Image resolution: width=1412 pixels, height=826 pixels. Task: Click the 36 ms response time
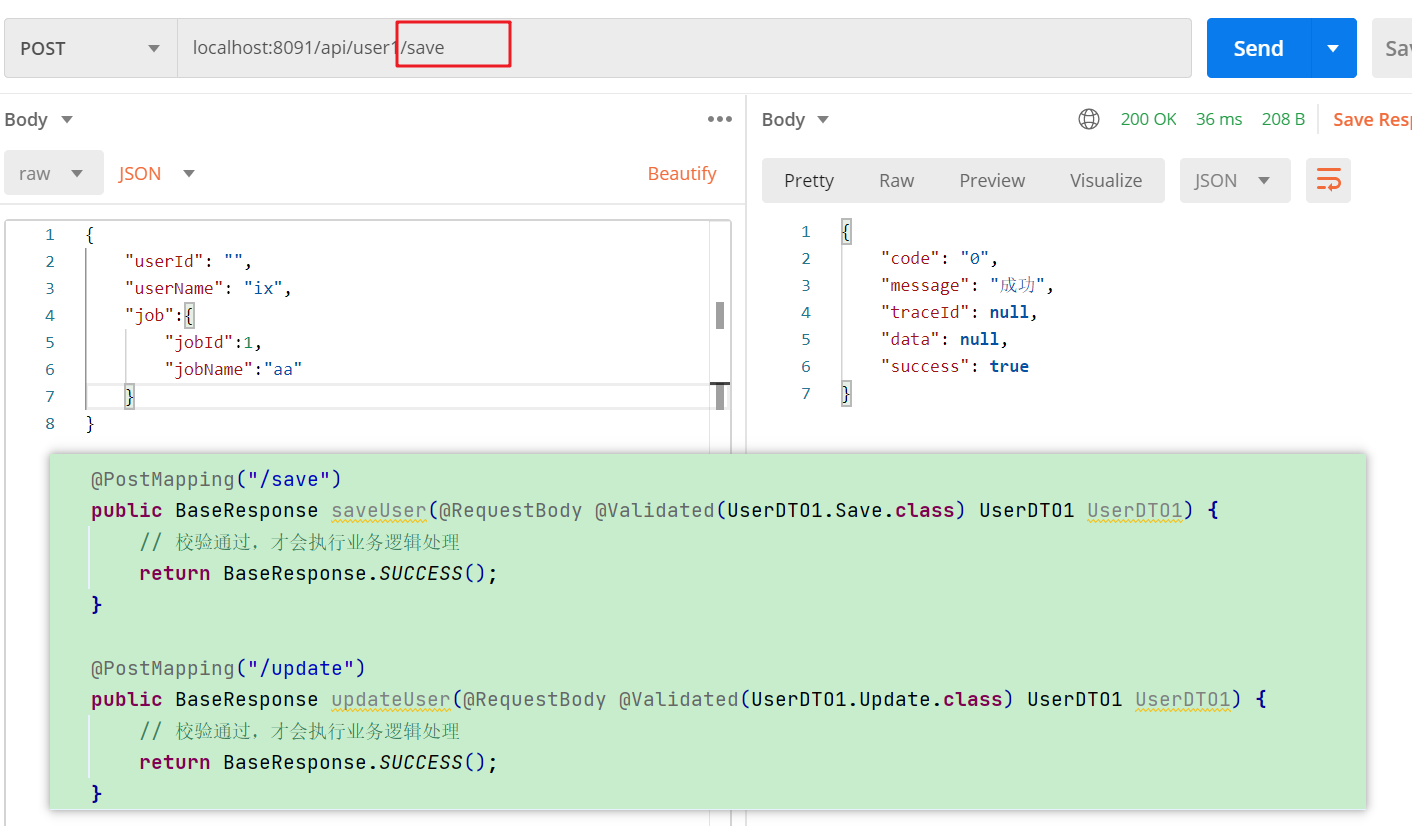(x=1219, y=119)
